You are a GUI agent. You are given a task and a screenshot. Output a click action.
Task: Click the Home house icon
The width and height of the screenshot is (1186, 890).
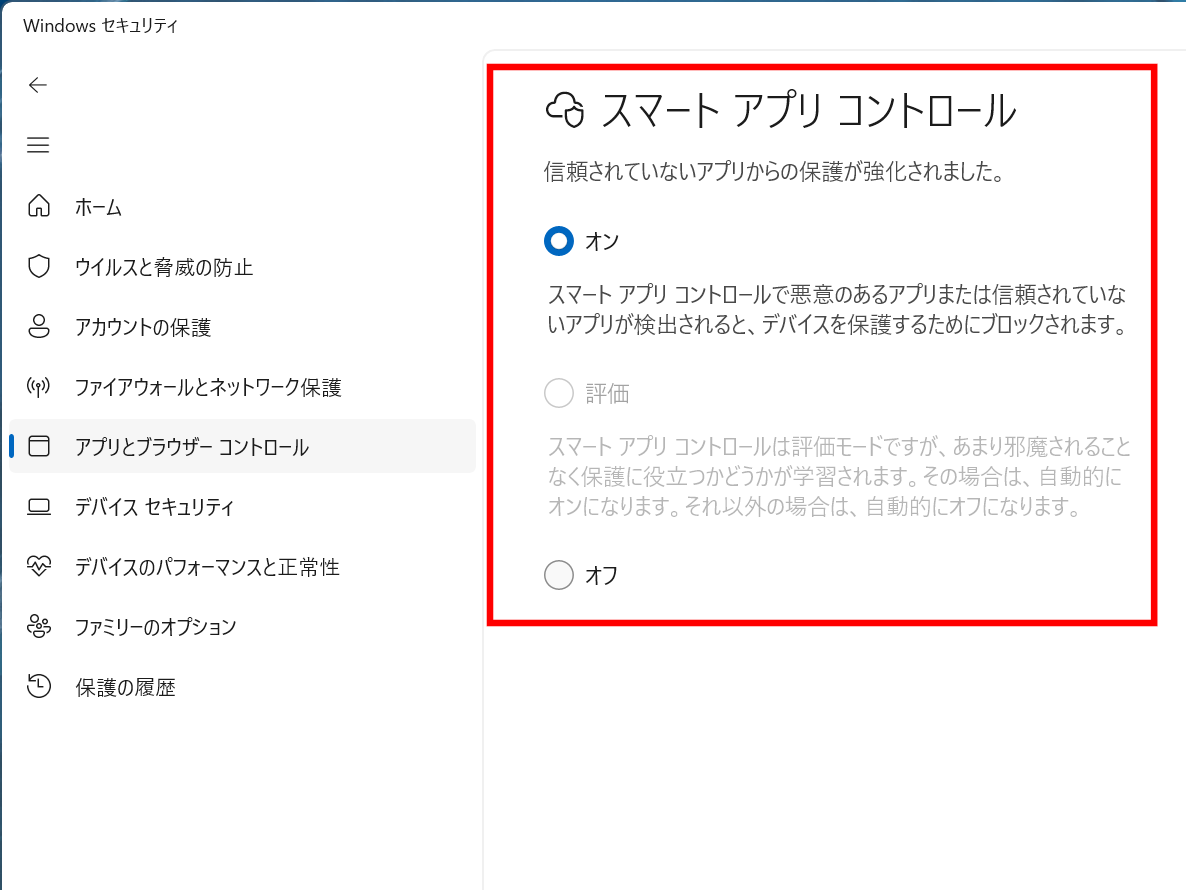(39, 206)
